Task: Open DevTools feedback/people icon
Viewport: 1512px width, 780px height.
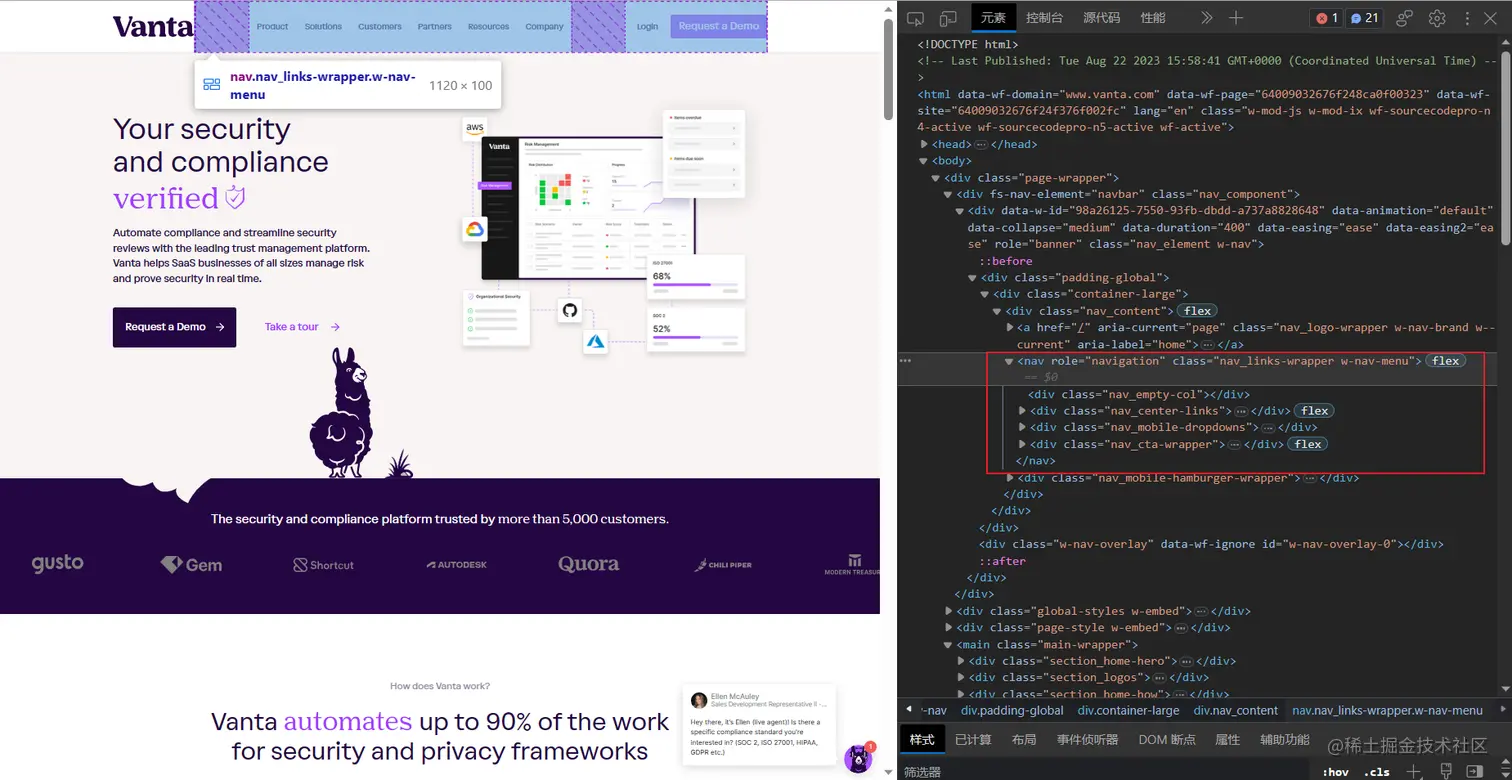Action: [x=1404, y=18]
